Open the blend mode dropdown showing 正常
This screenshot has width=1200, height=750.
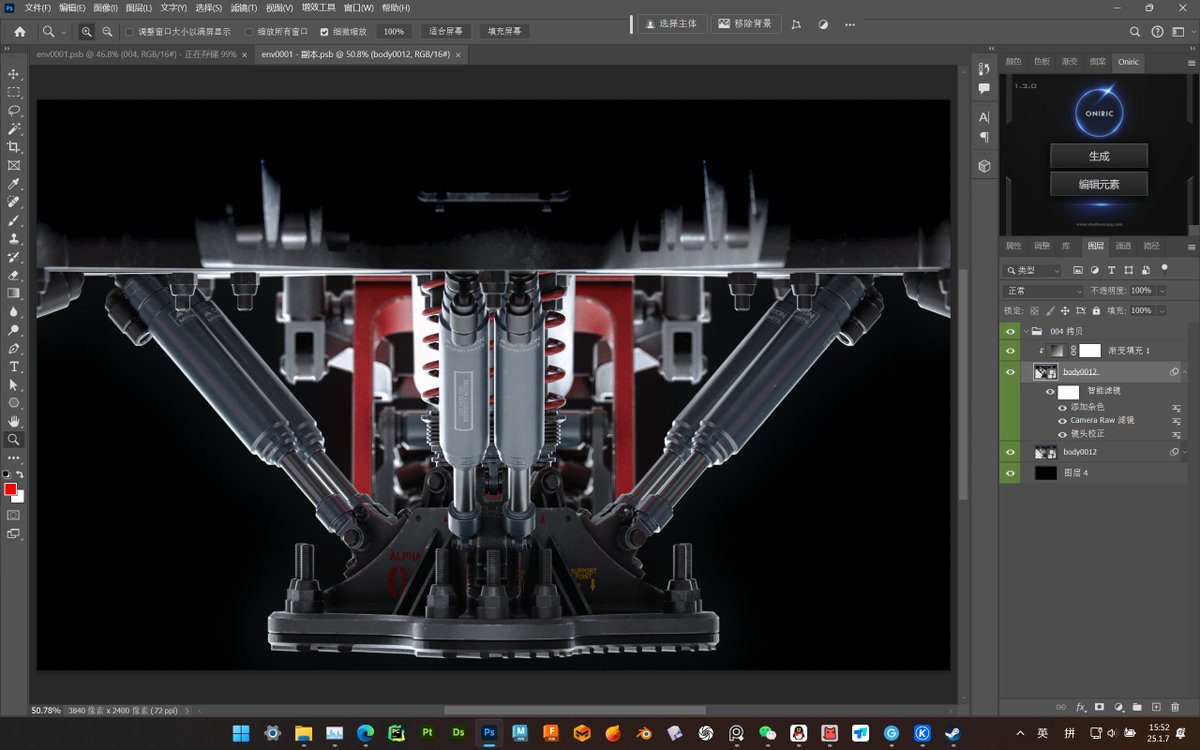(x=1043, y=291)
